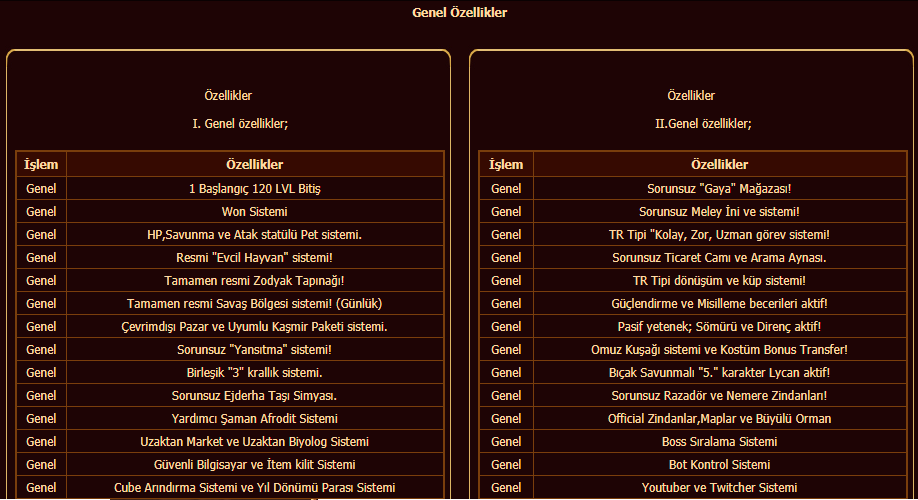This screenshot has height=500, width=918.
Task: Select the 'Boss Sıralama Sistemi' cell
Action: point(720,441)
